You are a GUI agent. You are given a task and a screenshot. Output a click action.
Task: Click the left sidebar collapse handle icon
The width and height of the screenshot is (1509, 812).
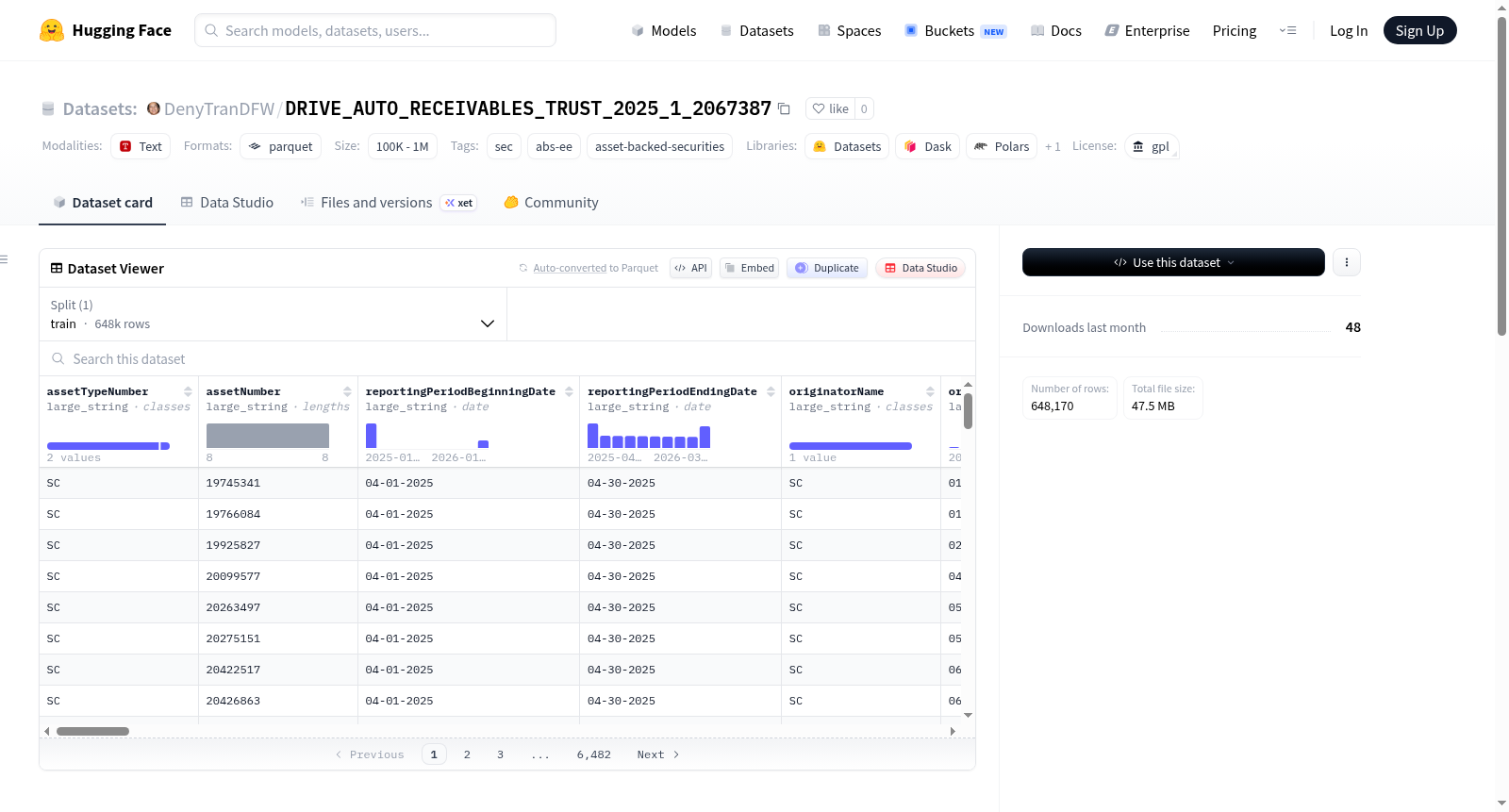pyautogui.click(x=4, y=259)
